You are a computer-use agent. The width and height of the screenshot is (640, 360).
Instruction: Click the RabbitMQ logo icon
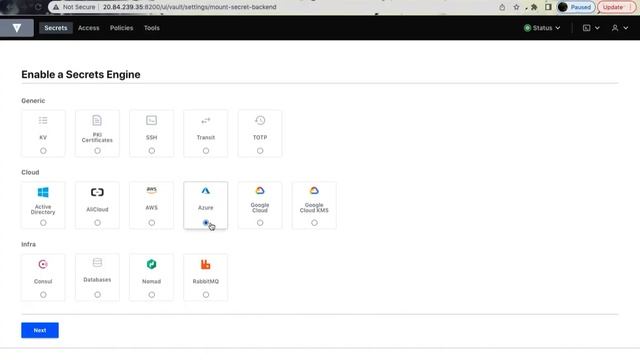click(206, 264)
